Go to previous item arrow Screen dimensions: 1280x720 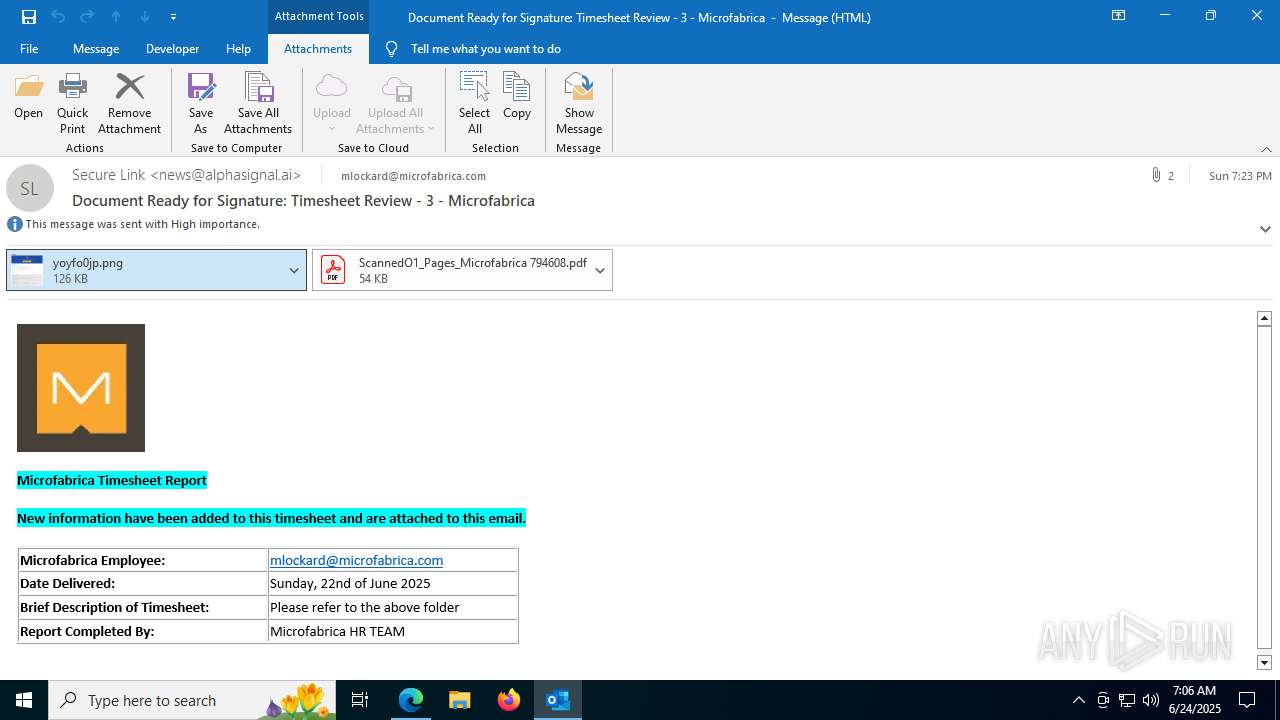[115, 17]
